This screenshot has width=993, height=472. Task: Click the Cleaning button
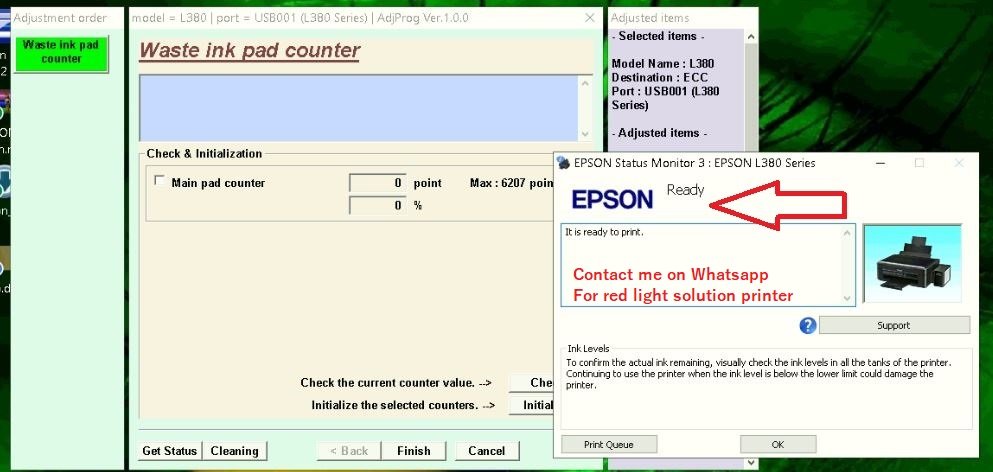pyautogui.click(x=234, y=451)
